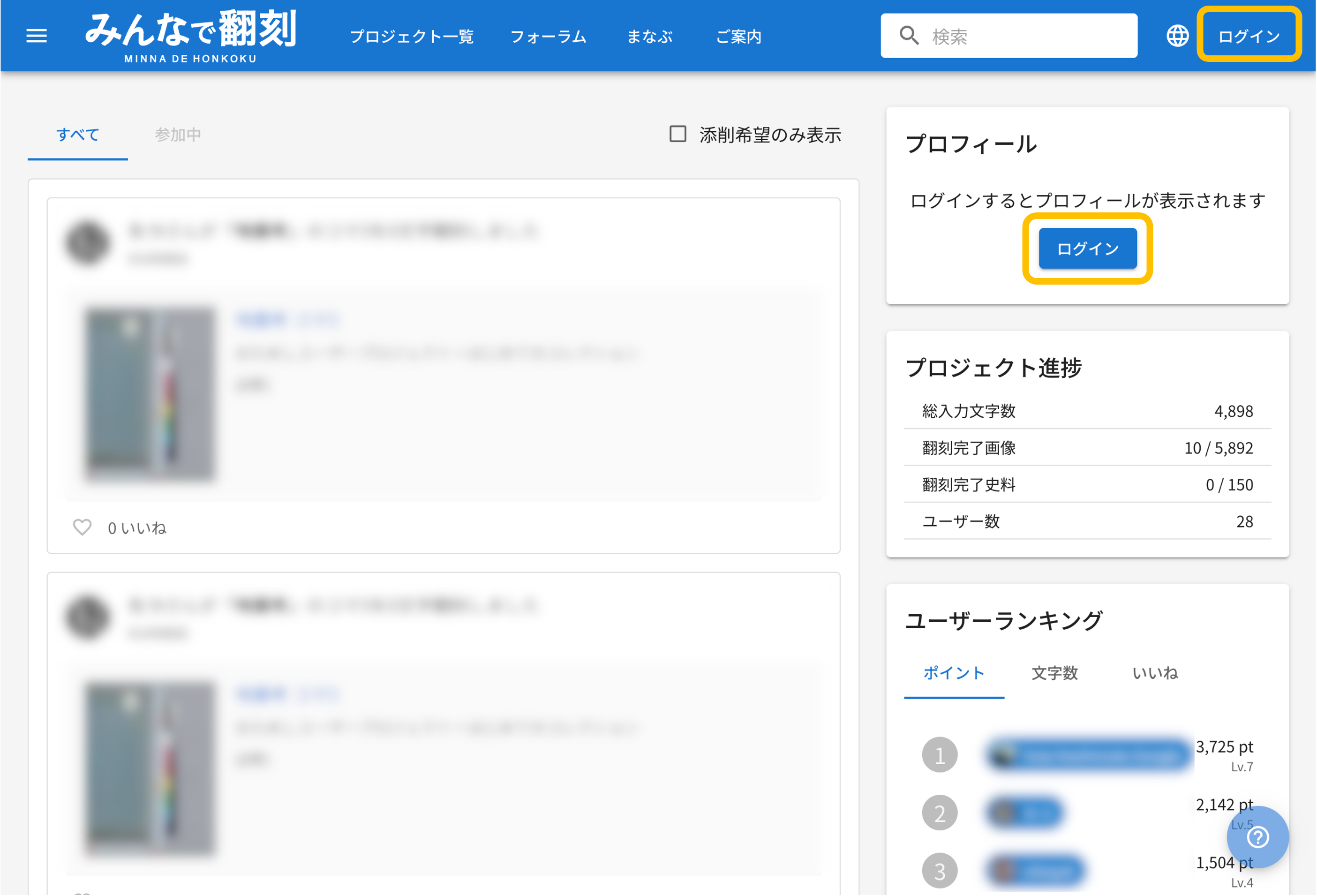Open the globe language selector
This screenshot has width=1317, height=896.
point(1177,36)
